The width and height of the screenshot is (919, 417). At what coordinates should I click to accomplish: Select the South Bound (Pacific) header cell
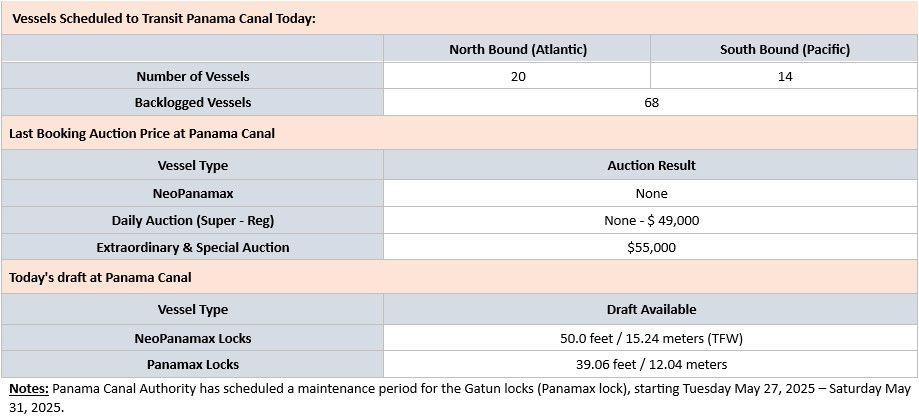pyautogui.click(x=784, y=49)
